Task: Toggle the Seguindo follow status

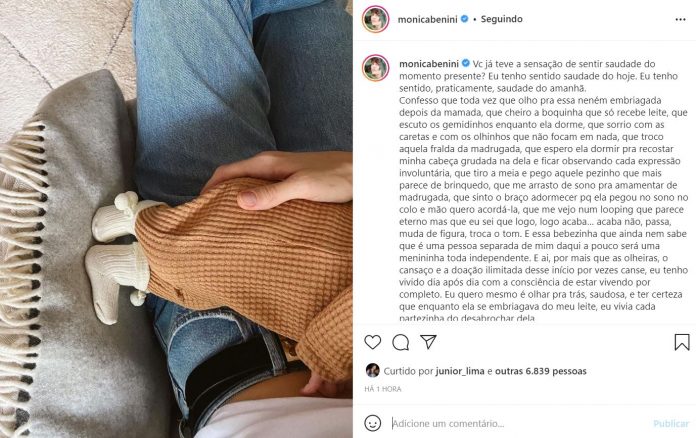Action: pos(502,19)
